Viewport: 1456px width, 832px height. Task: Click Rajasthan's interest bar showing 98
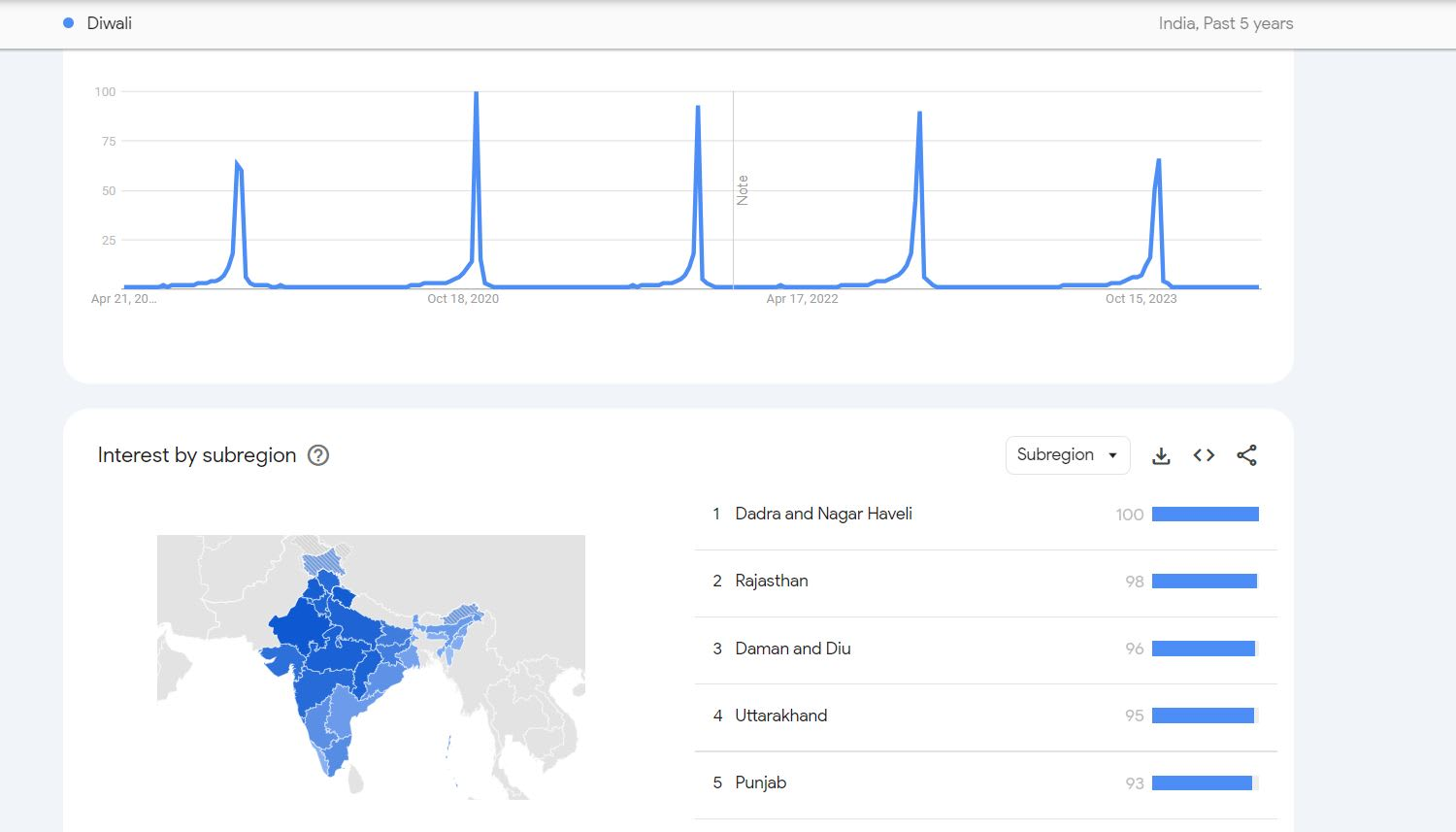(1205, 582)
